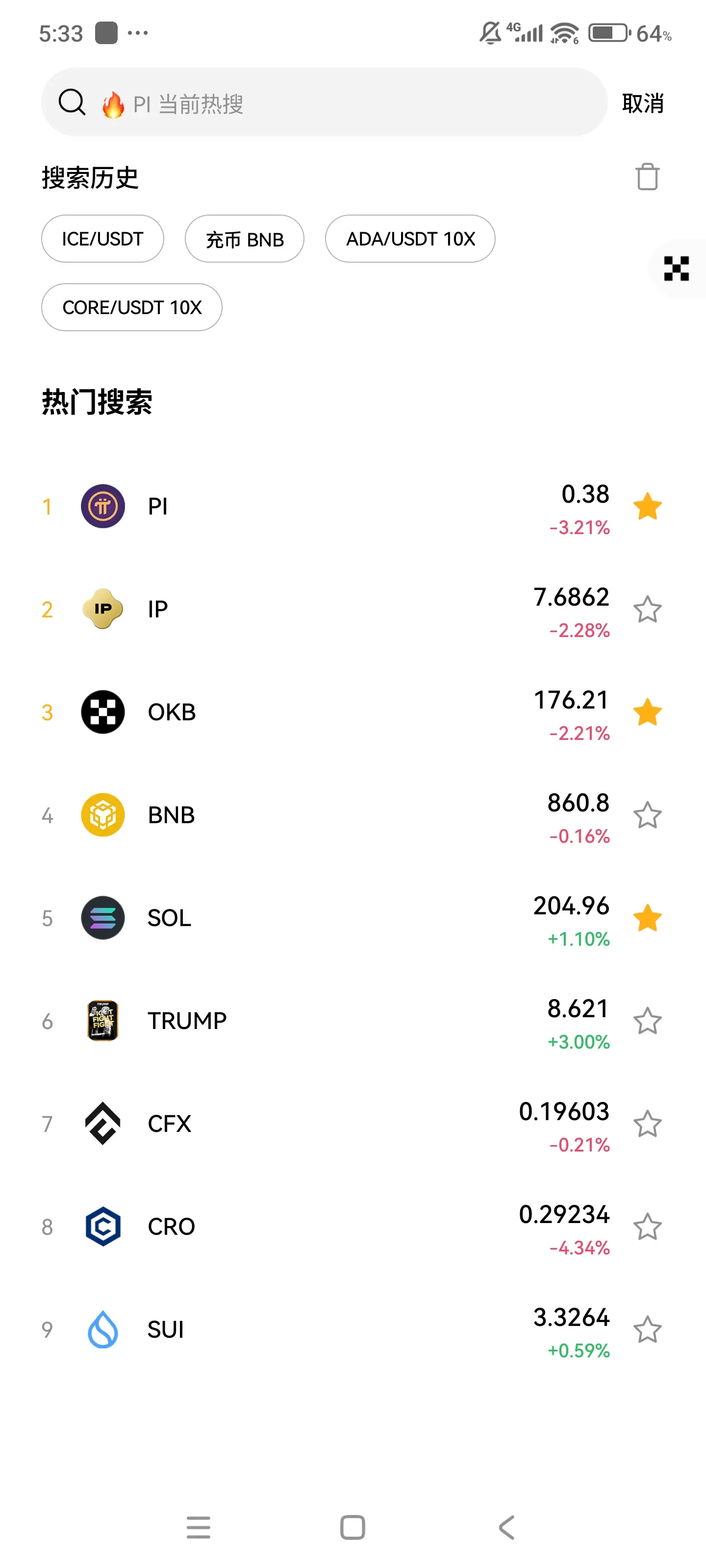
Task: Focus the PI 当前热搜 search field
Action: click(324, 102)
